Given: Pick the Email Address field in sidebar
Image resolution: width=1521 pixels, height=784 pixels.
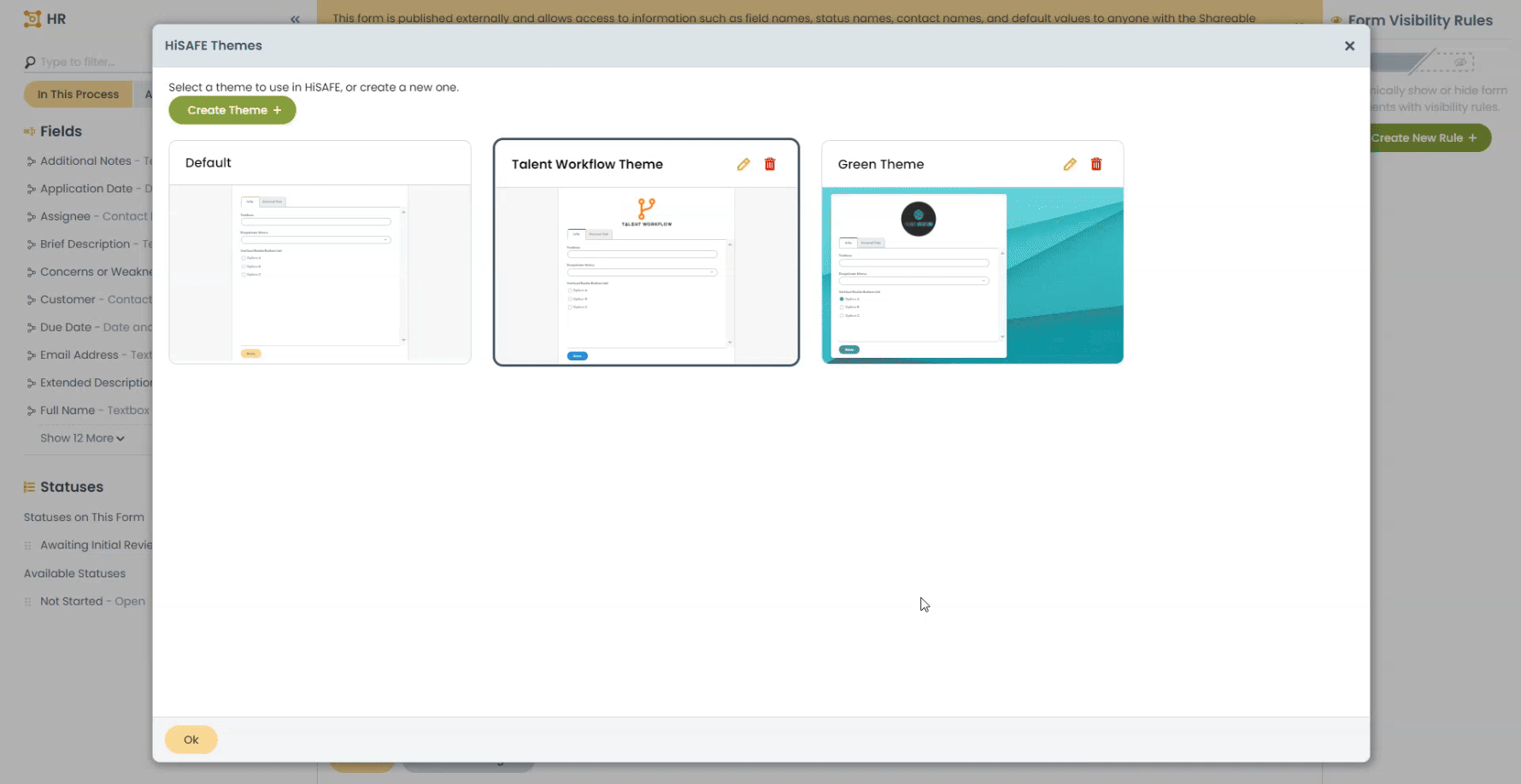Looking at the screenshot, I should (x=89, y=355).
